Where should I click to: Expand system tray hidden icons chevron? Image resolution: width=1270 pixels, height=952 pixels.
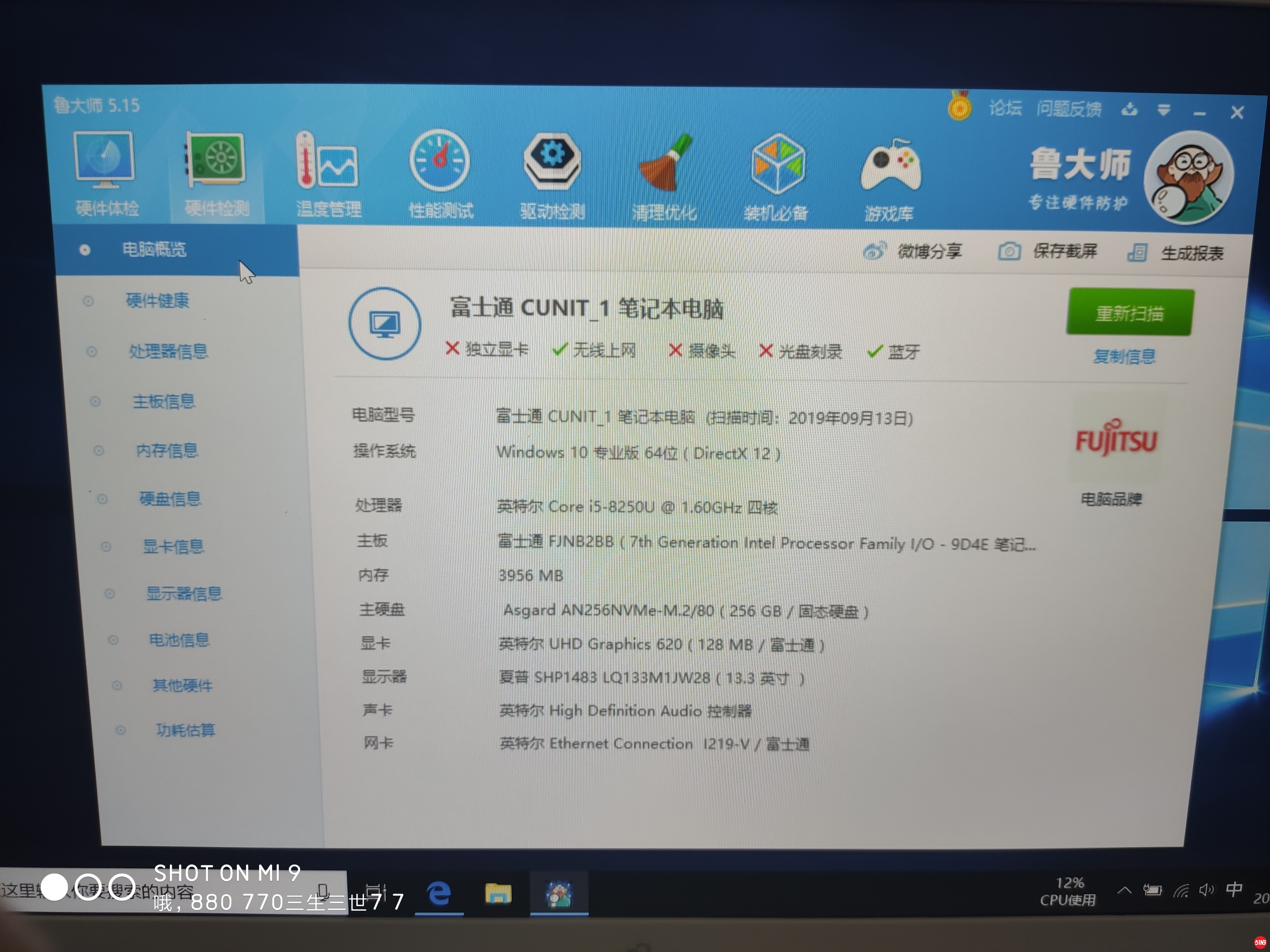pyautogui.click(x=1124, y=890)
